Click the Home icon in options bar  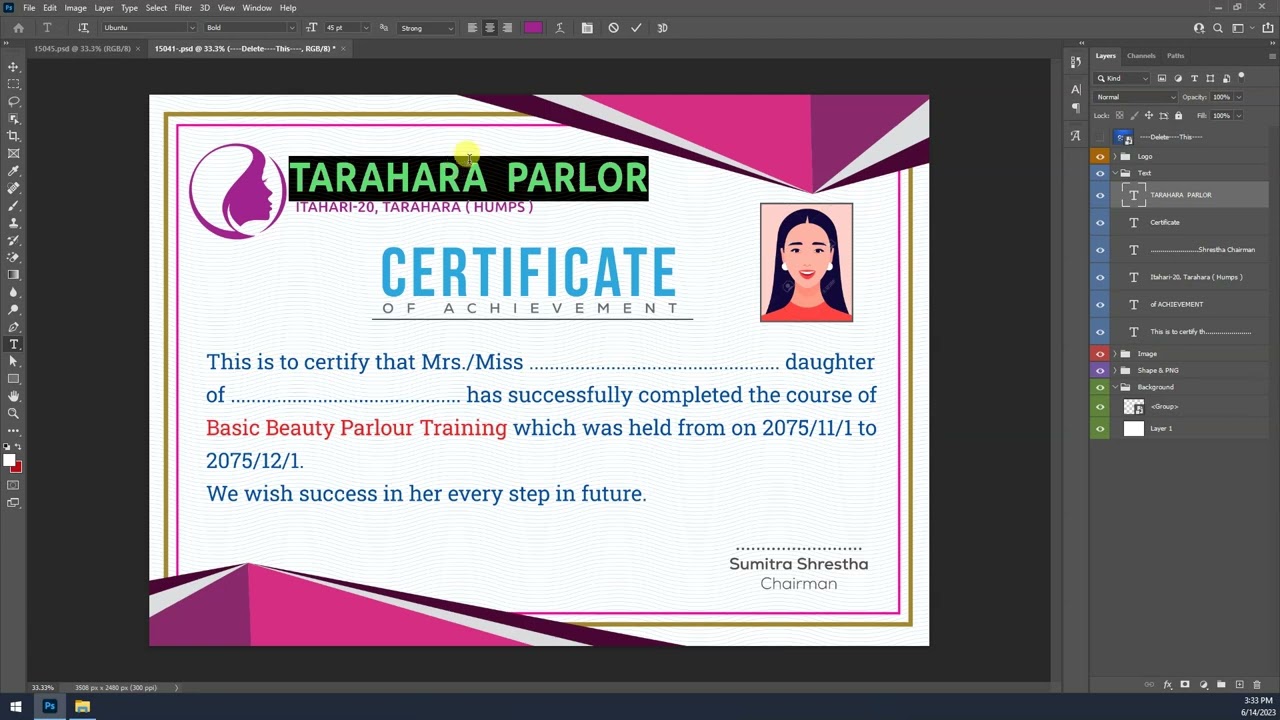click(18, 28)
